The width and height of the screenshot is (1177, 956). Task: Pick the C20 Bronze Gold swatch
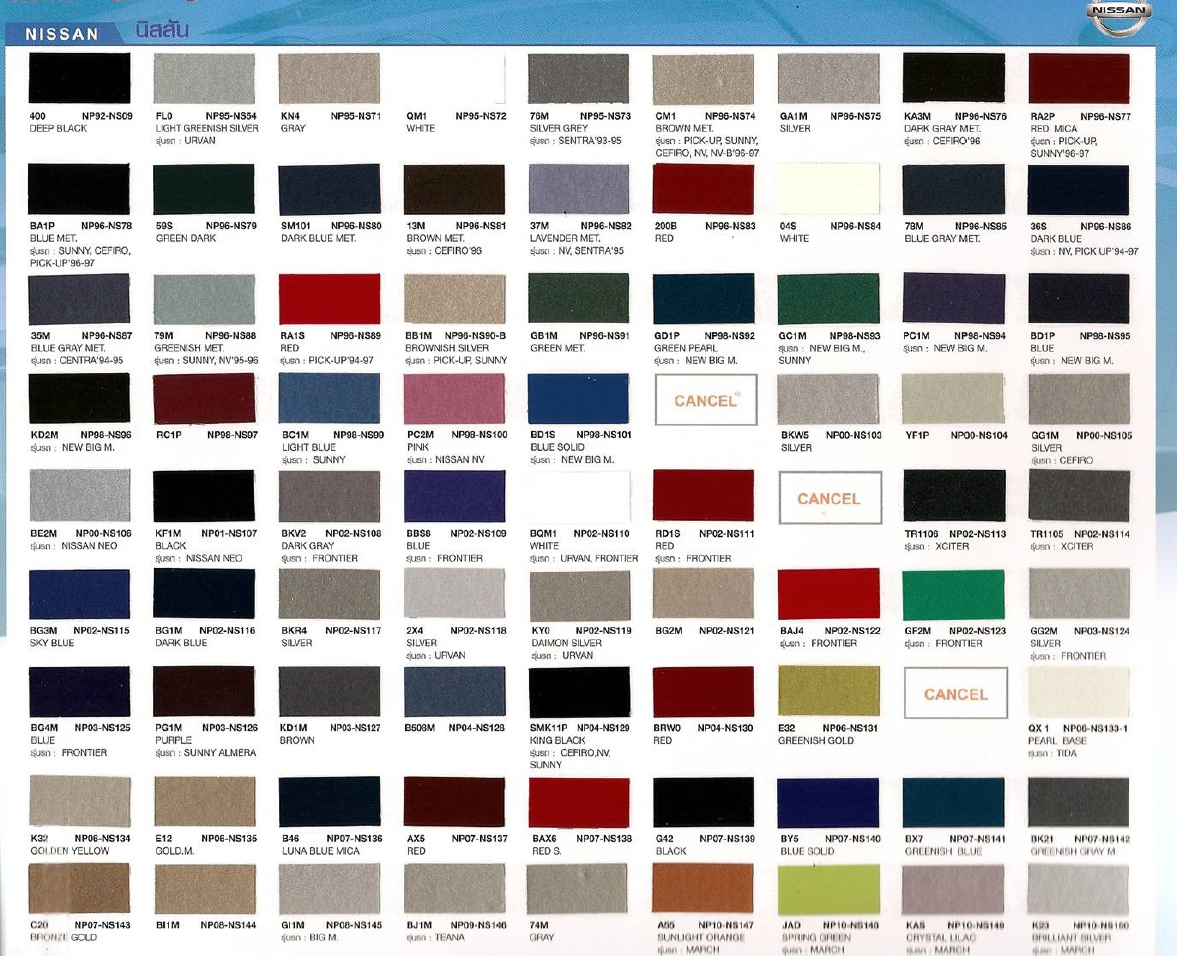(80, 888)
